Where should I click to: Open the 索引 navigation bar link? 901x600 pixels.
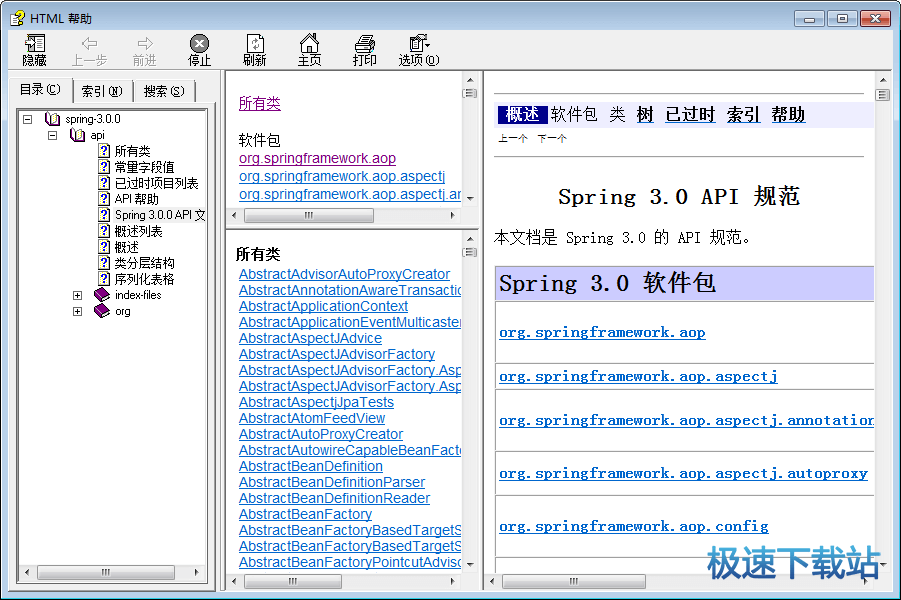pos(743,114)
